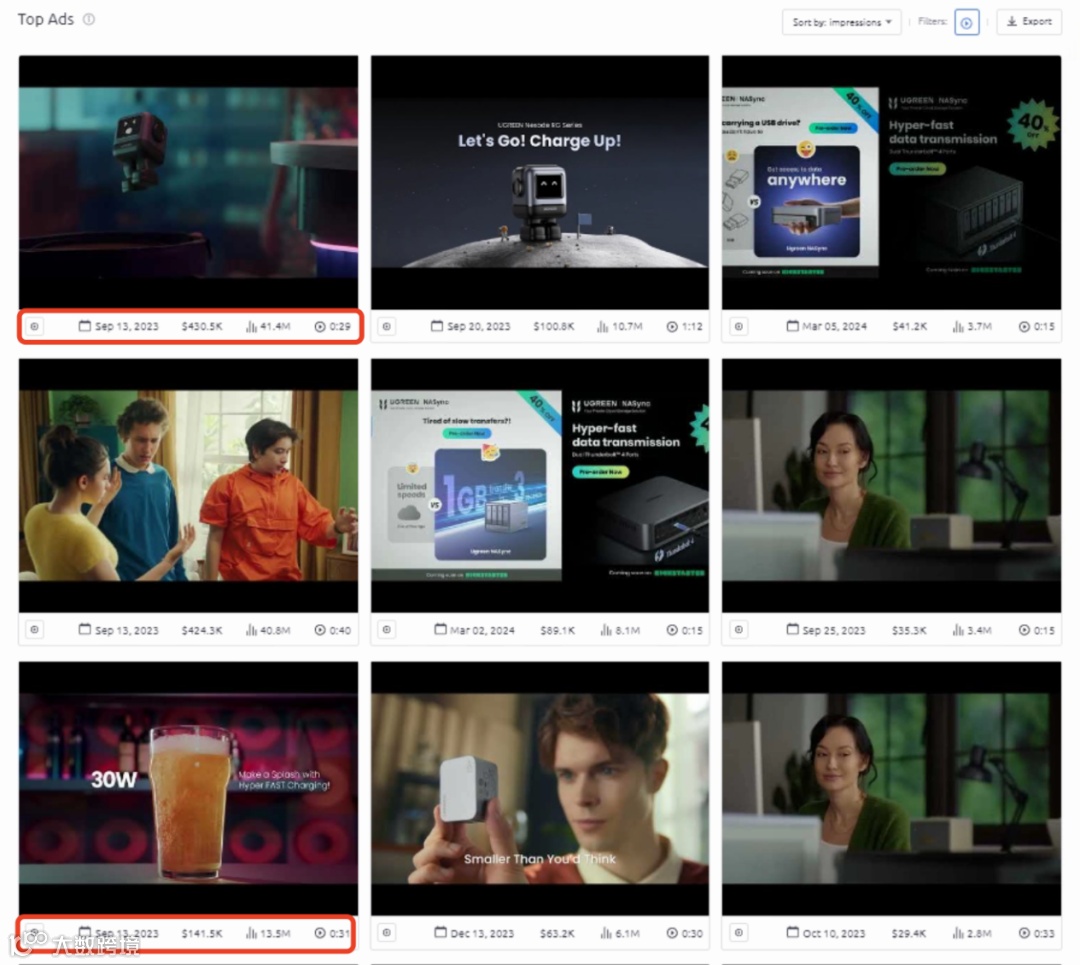The height and width of the screenshot is (965, 1080).
Task: Click the 0:15 duration on the $89.1K ad
Action: [692, 630]
